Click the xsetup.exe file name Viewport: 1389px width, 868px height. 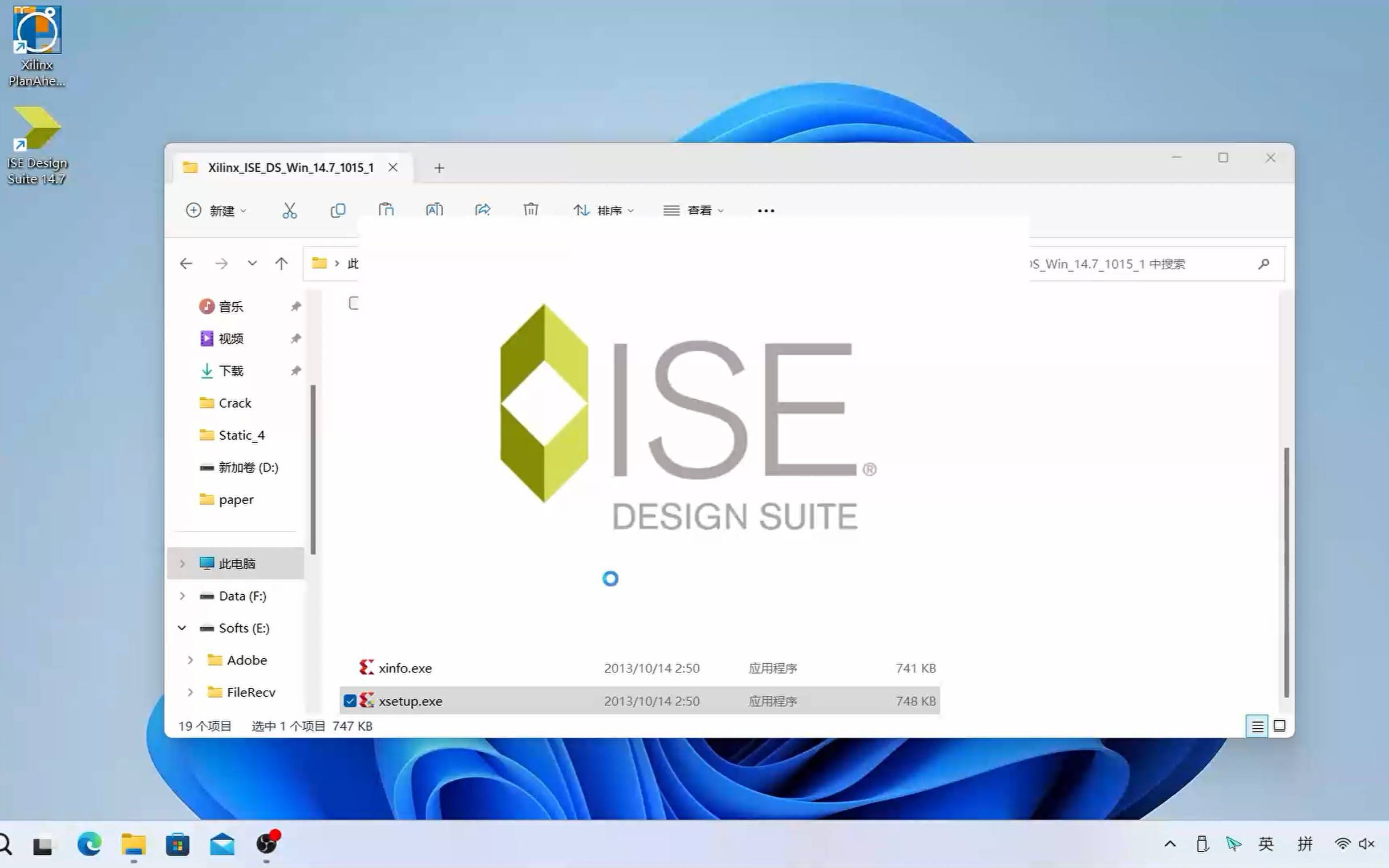(410, 701)
